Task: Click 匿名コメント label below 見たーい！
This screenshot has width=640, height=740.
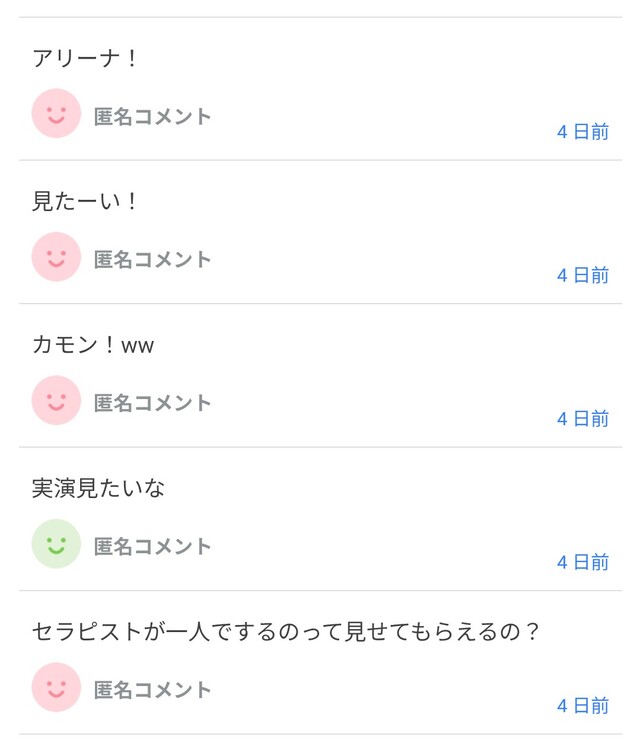Action: pyautogui.click(x=153, y=259)
